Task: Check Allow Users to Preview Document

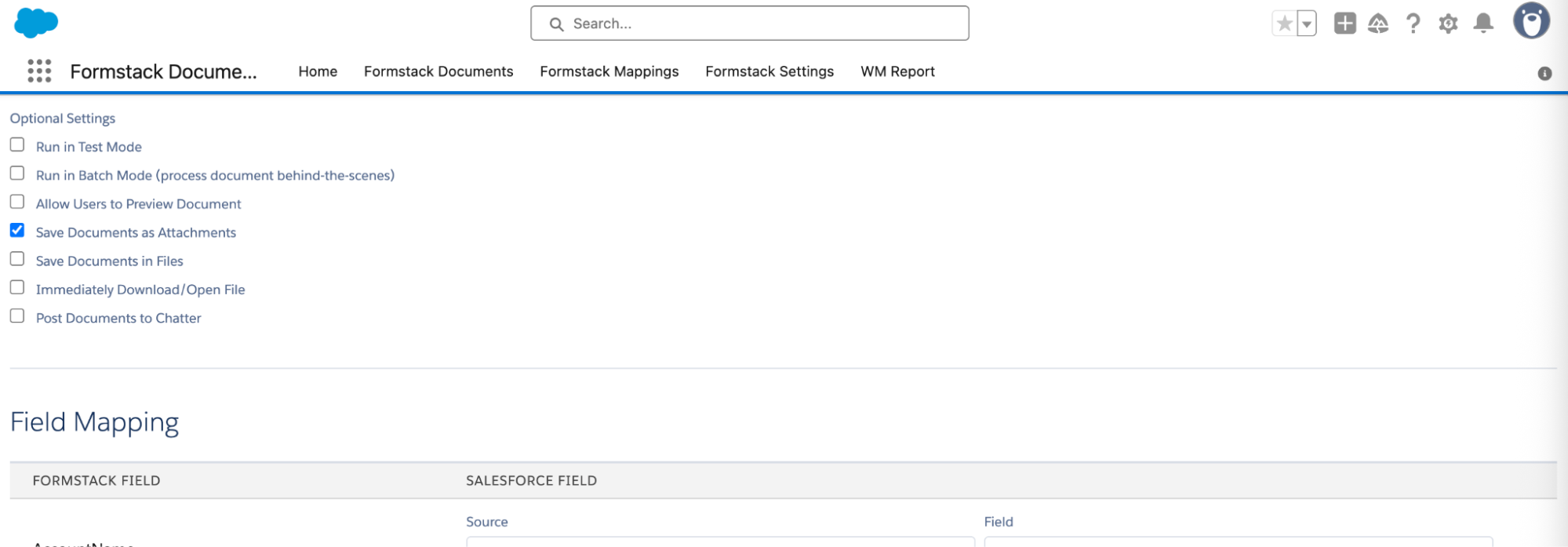Action: [17, 202]
